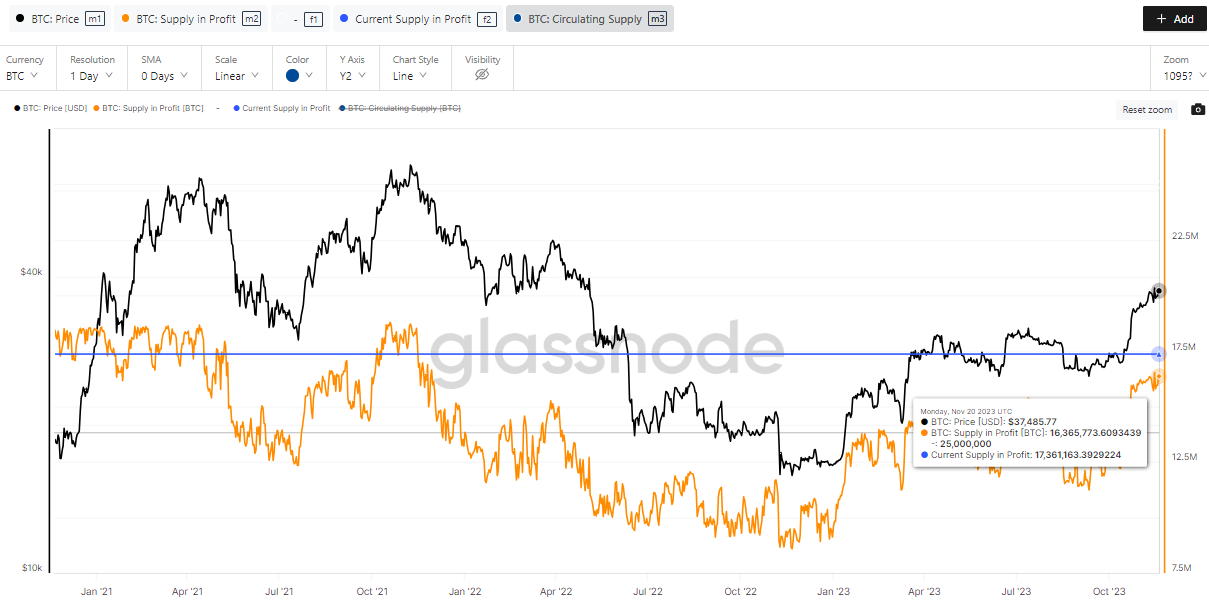Toggle the crossed-eye Visibility icon
This screenshot has width=1209, height=612.
pyautogui.click(x=481, y=75)
